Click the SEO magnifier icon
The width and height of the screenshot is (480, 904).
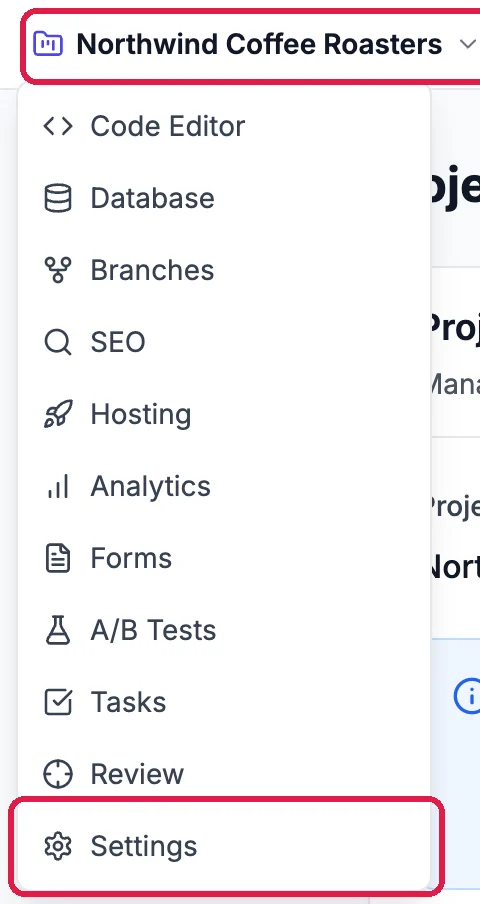pos(58,342)
